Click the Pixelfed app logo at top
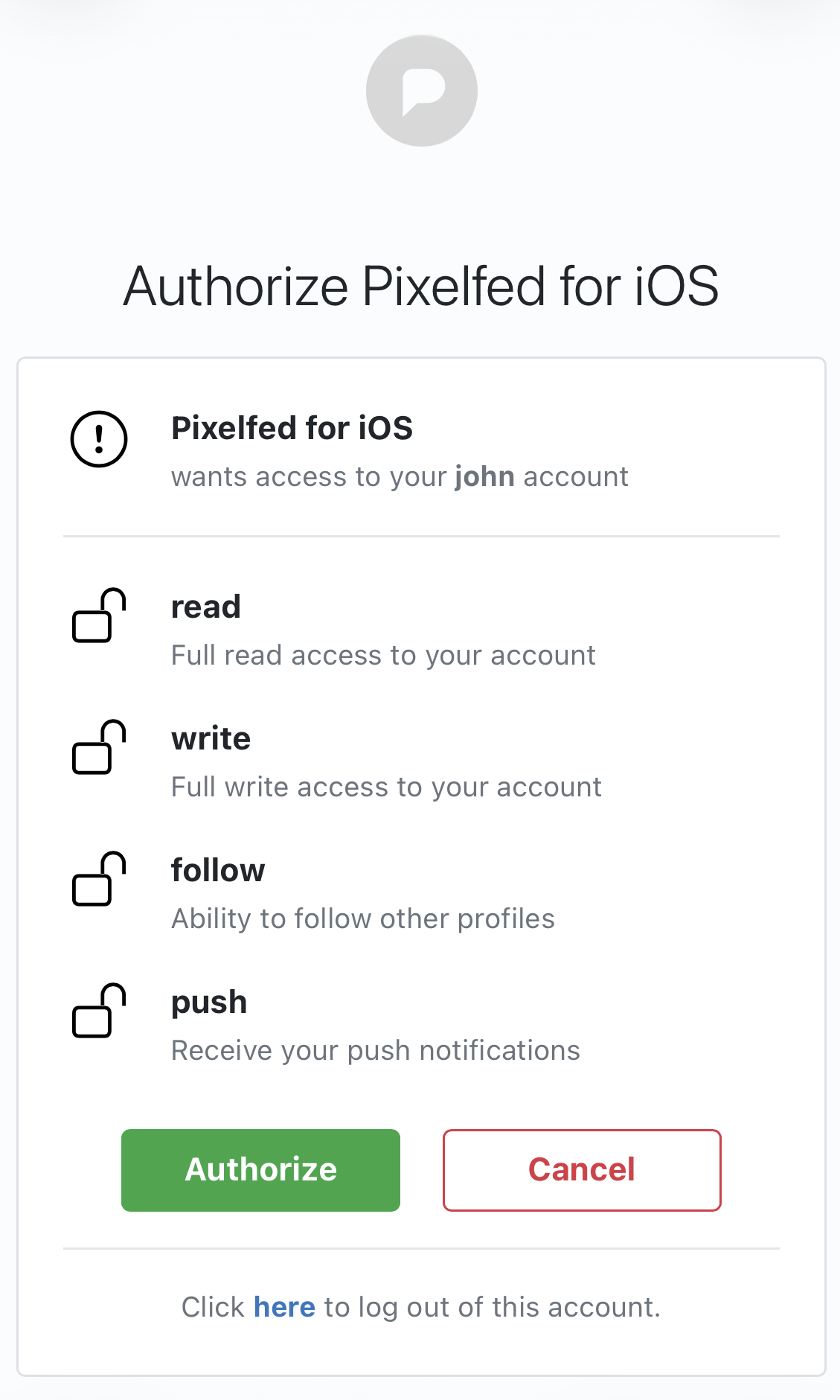 421,91
